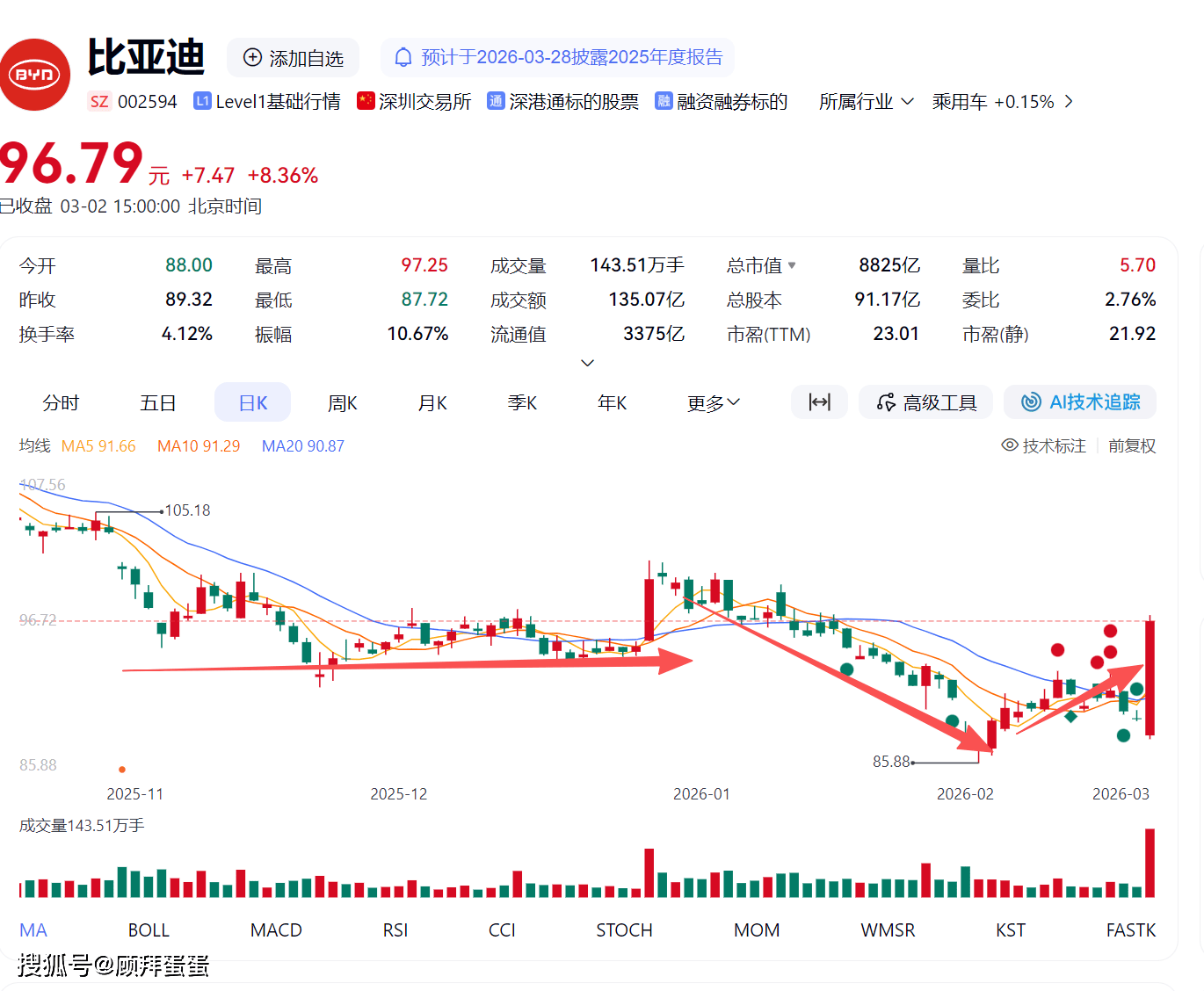
Task: Open 高级工具 advanced tools
Action: pyautogui.click(x=926, y=402)
